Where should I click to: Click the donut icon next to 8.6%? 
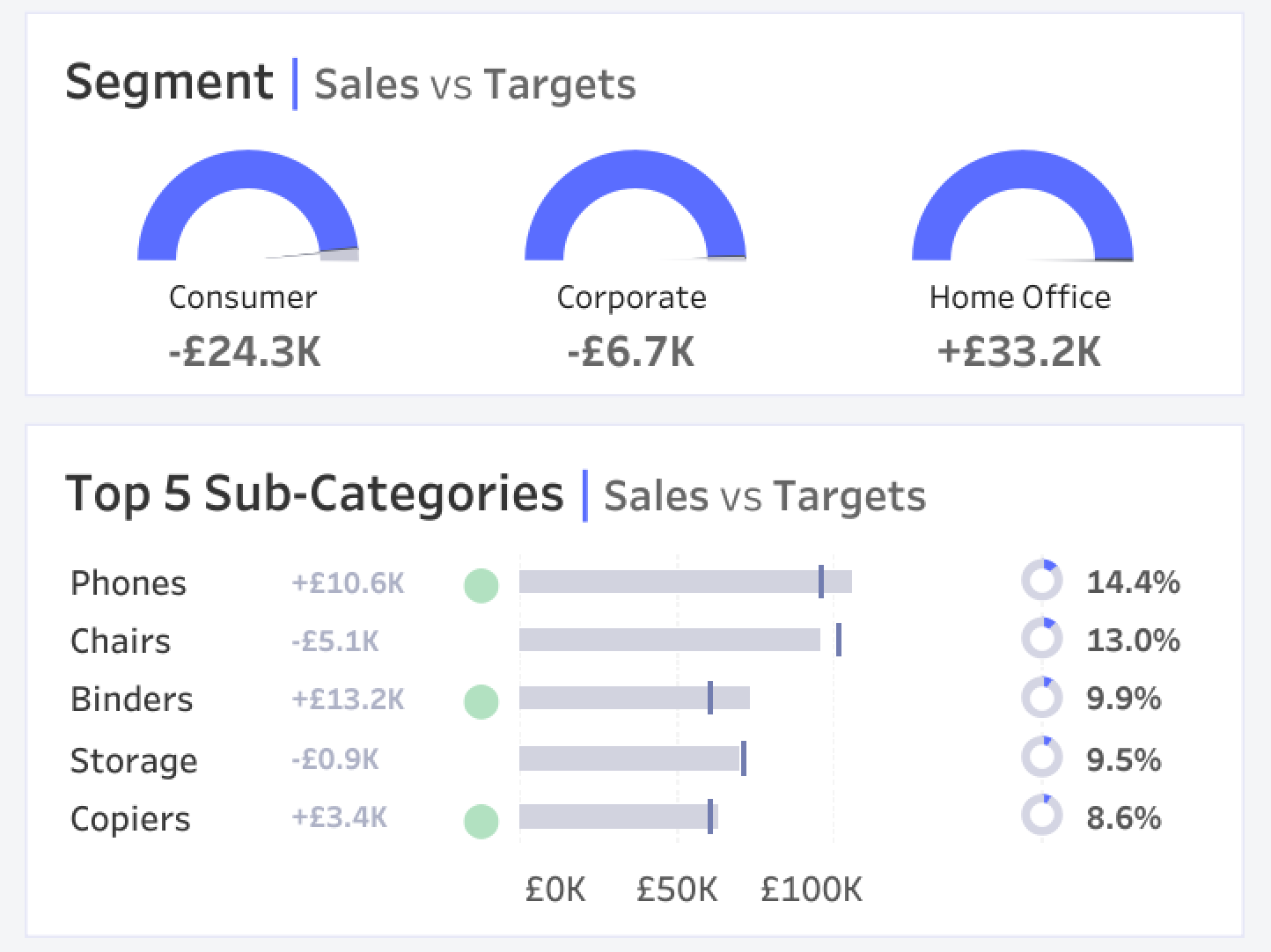coord(1042,816)
